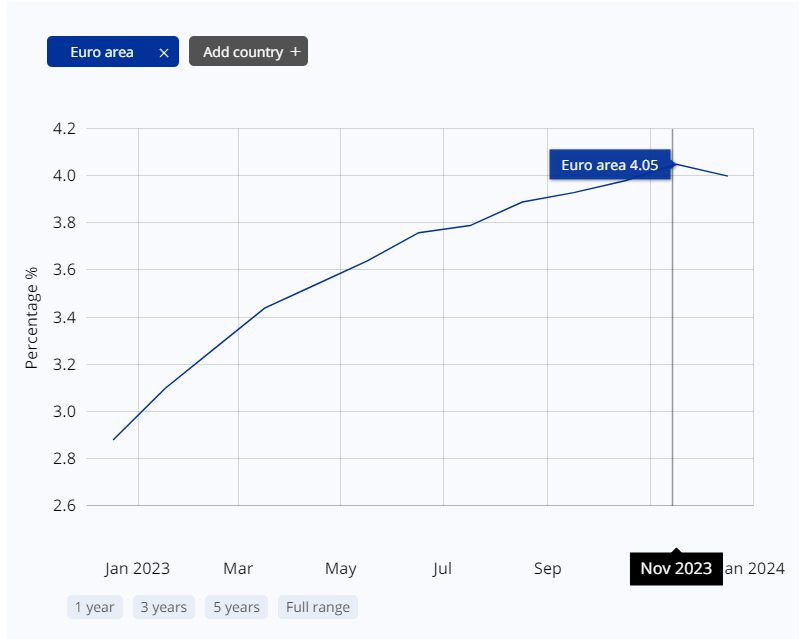Click the plus icon on Add country
The height and width of the screenshot is (639, 803).
coord(295,52)
